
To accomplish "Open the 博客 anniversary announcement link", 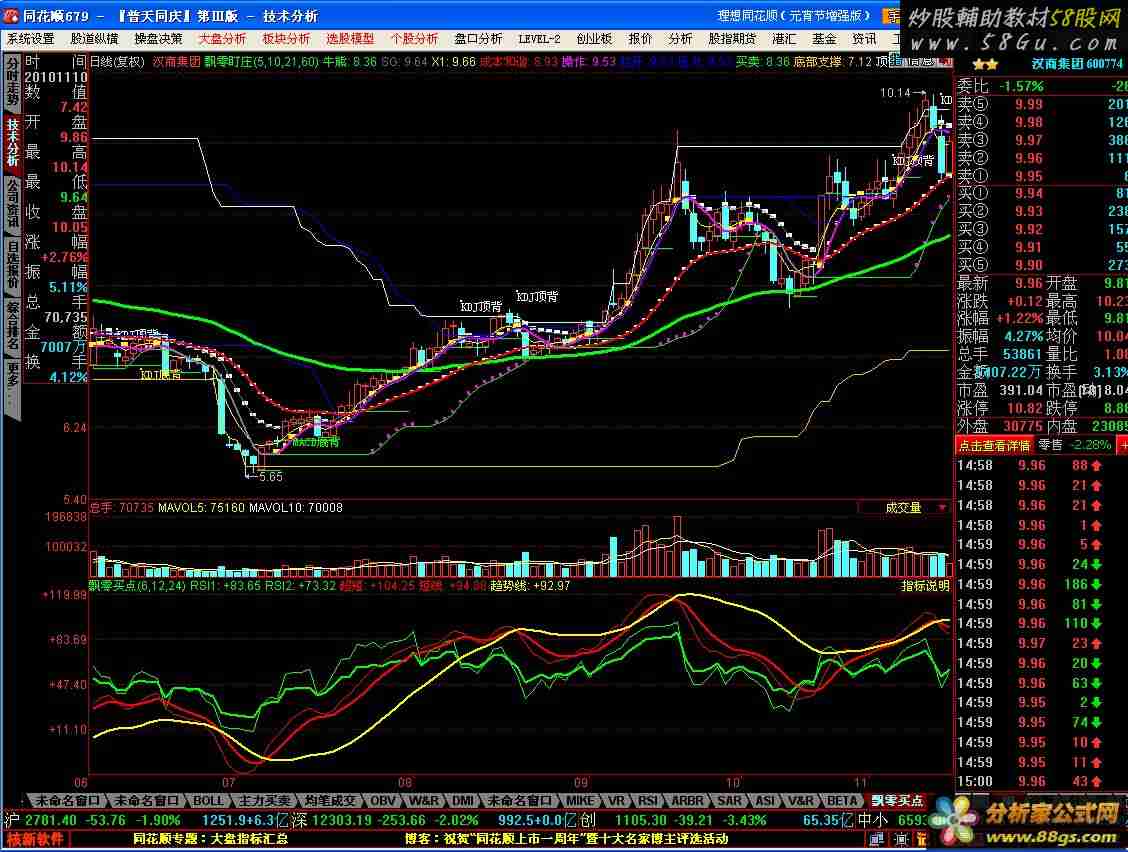I will coord(566,838).
